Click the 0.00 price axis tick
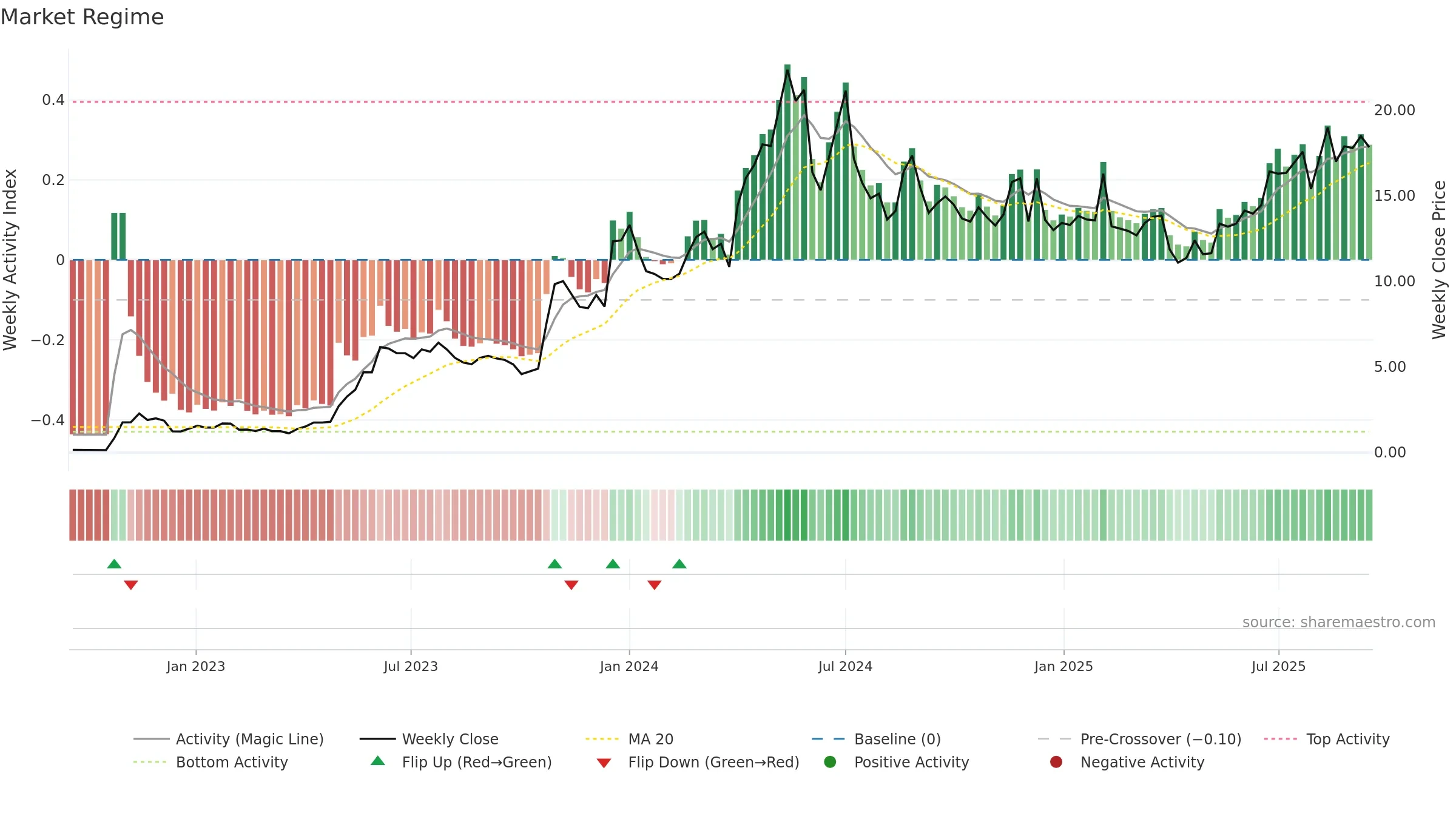The width and height of the screenshot is (1456, 819). tap(1390, 453)
